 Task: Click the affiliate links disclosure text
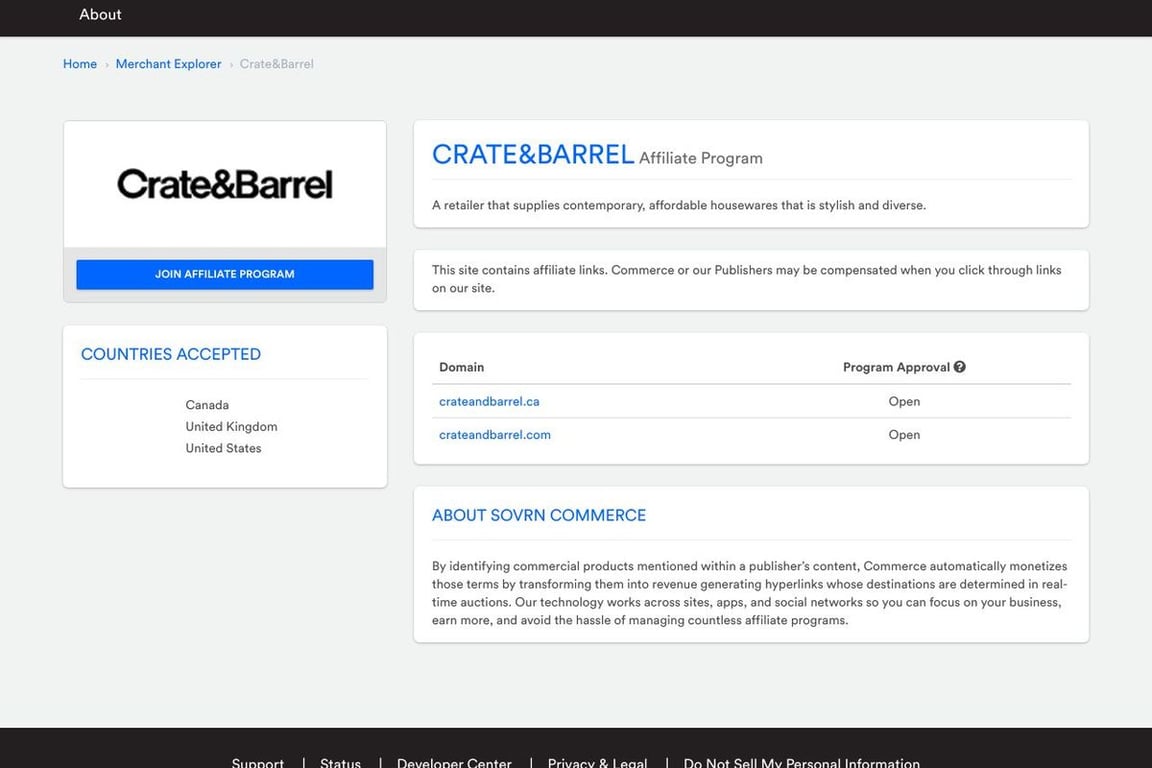[746, 279]
